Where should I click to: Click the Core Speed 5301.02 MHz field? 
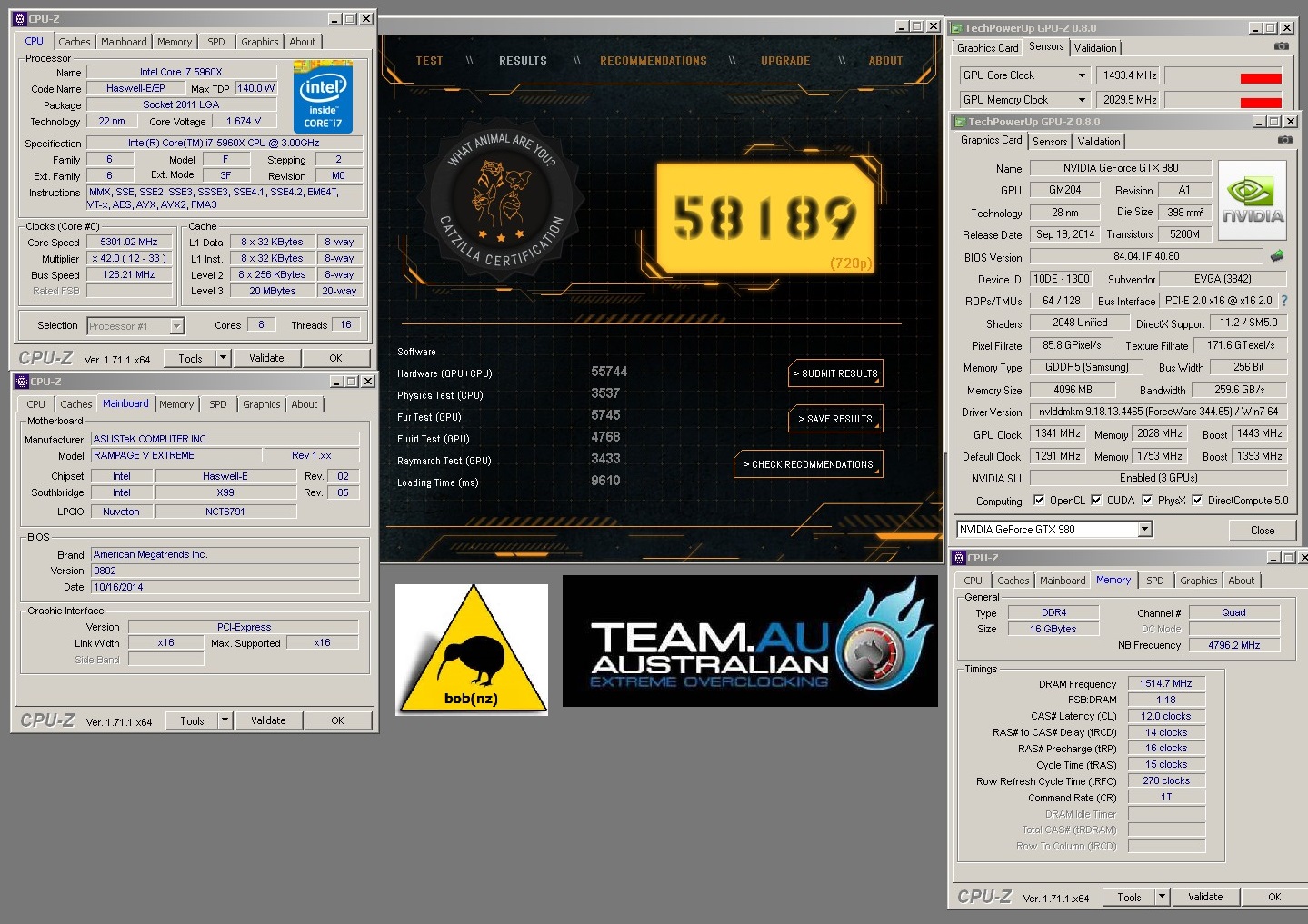129,242
